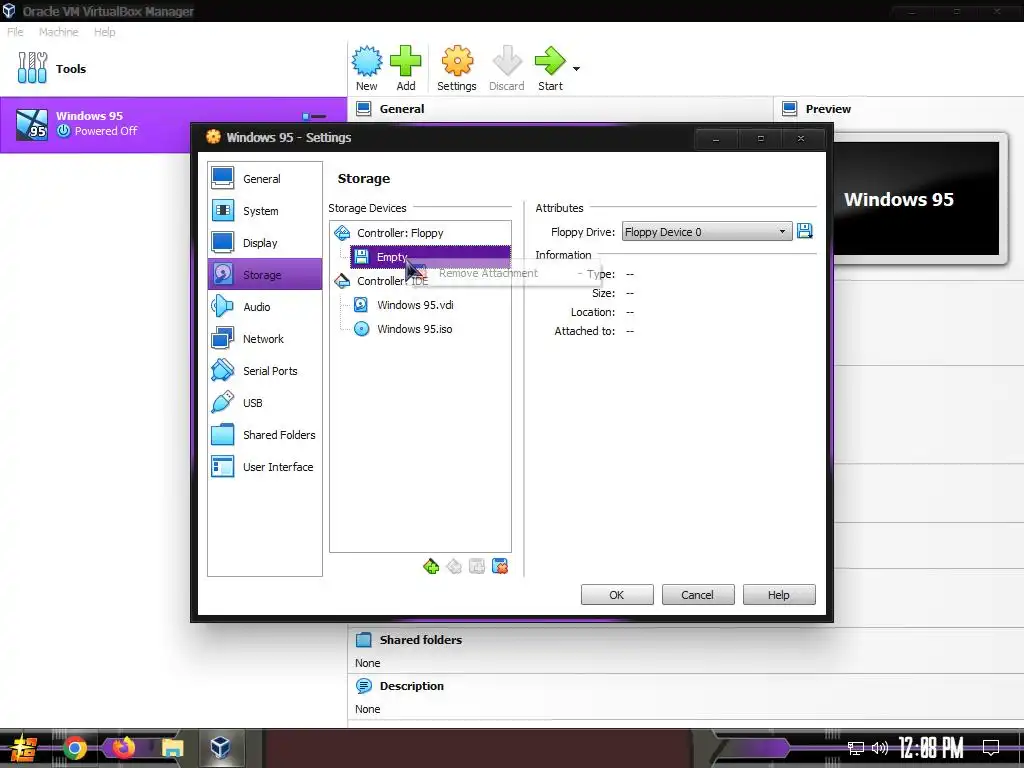Click the VM entry menu icon
Screen dimensions: 1024x768
click(x=314, y=116)
